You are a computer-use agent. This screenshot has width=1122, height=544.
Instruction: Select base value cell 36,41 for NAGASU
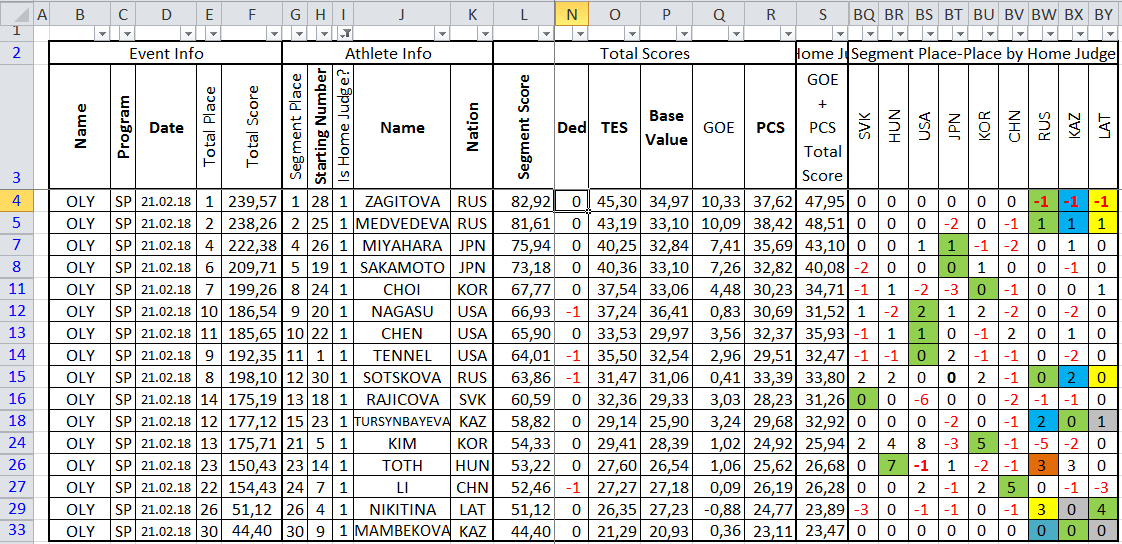pos(666,311)
